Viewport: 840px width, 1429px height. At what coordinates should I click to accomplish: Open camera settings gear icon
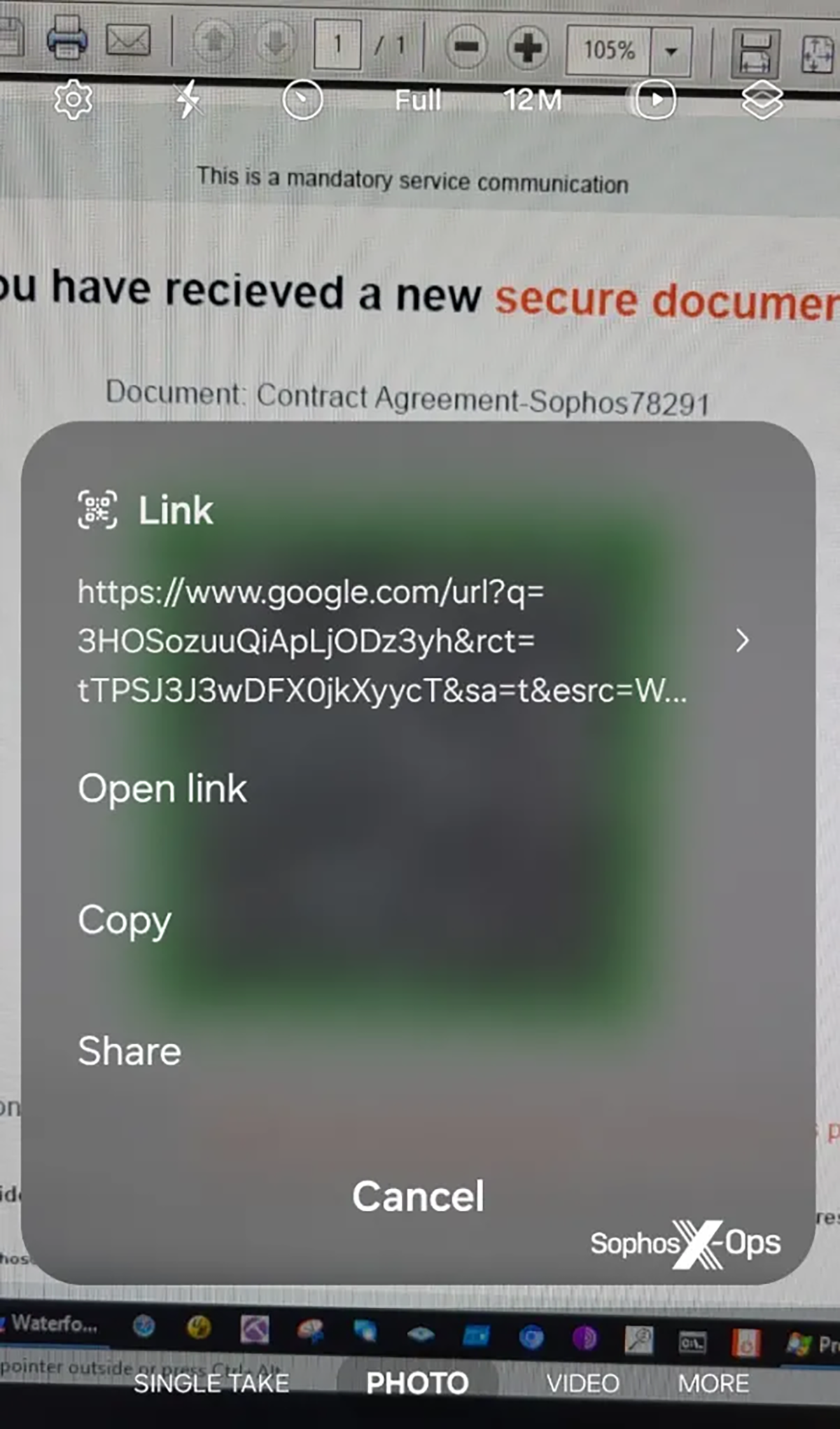(x=73, y=100)
